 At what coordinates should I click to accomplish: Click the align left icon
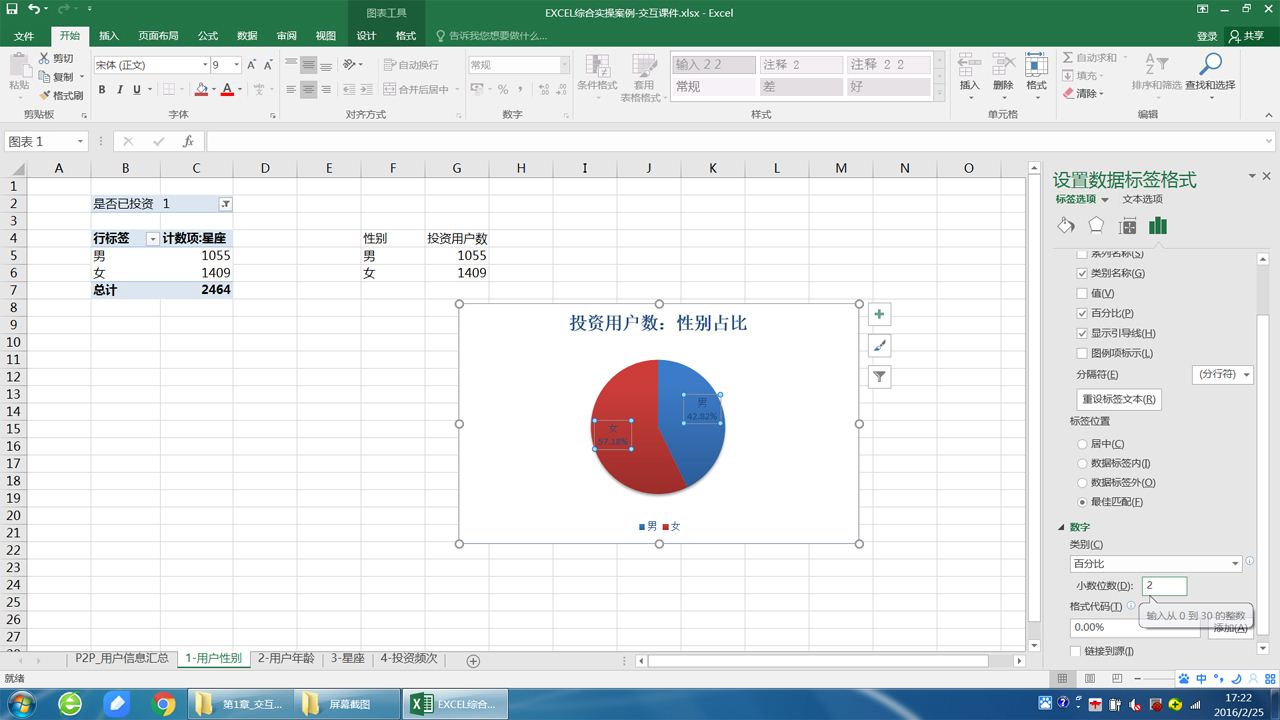[291, 90]
